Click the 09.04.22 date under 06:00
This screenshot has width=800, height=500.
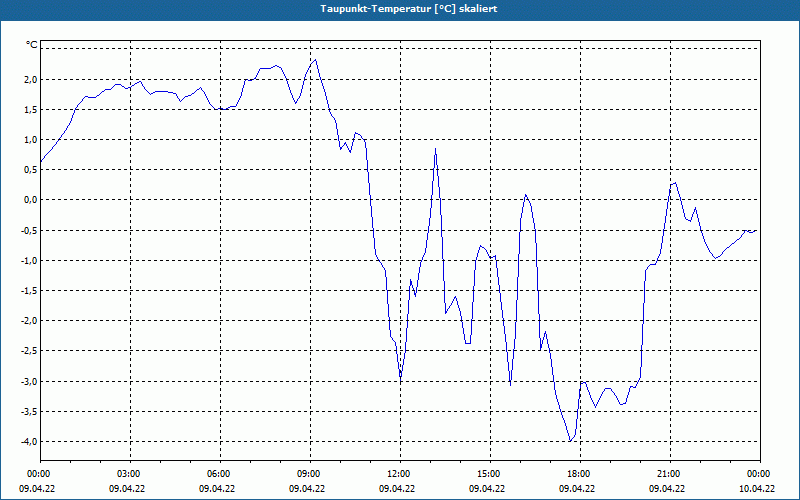point(217,488)
